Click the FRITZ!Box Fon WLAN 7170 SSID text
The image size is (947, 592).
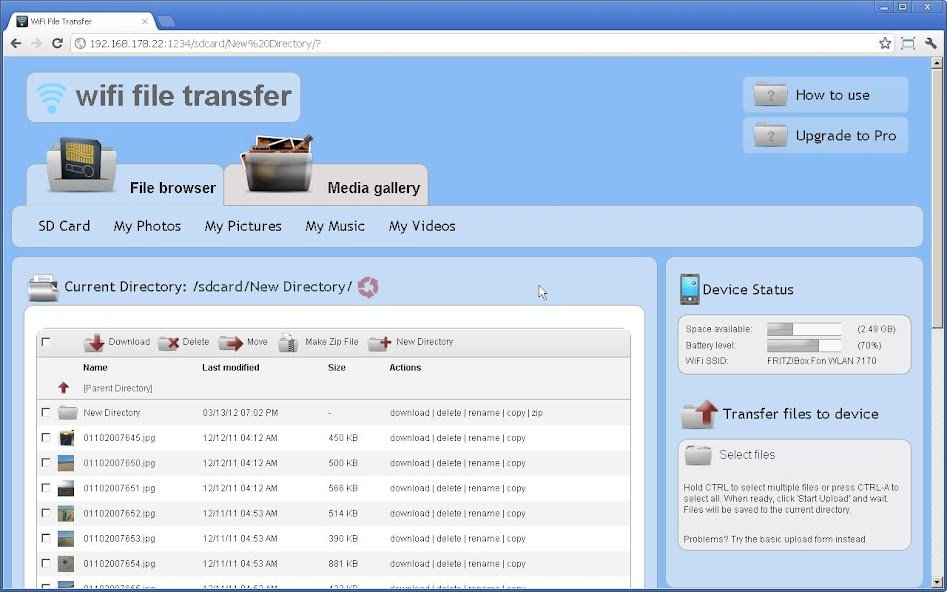(821, 361)
